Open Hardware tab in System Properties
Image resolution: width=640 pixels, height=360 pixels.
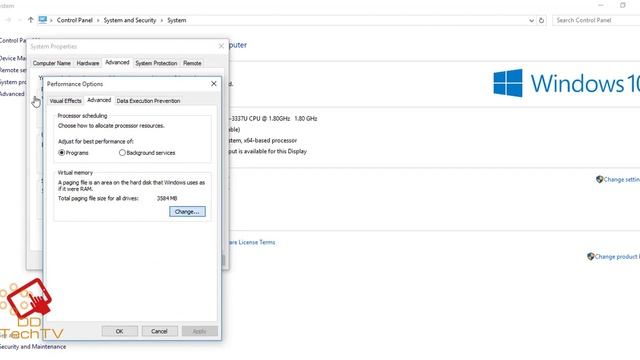(88, 63)
